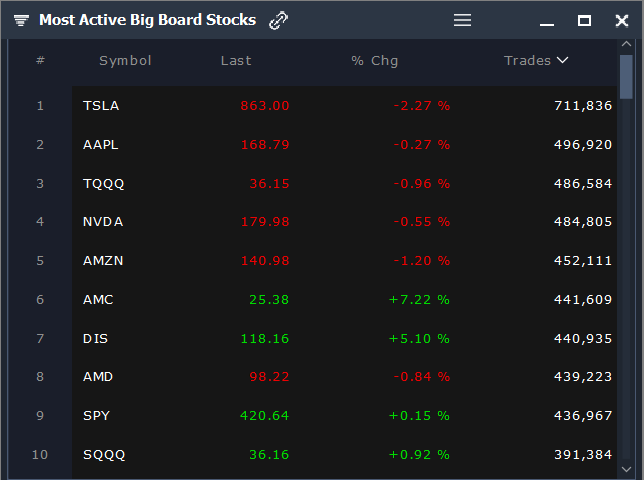Click the # column header

click(40, 60)
